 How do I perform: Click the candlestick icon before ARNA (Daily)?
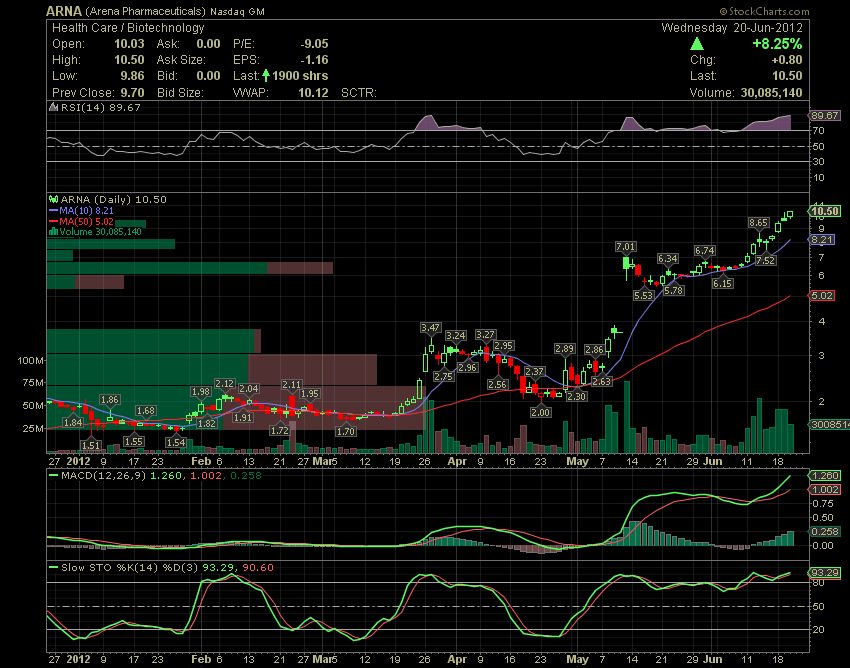(x=53, y=200)
